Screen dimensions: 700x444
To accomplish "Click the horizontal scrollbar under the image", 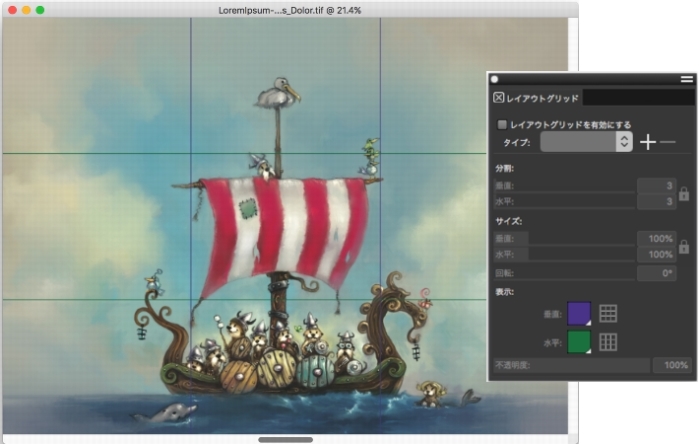I will [x=285, y=439].
